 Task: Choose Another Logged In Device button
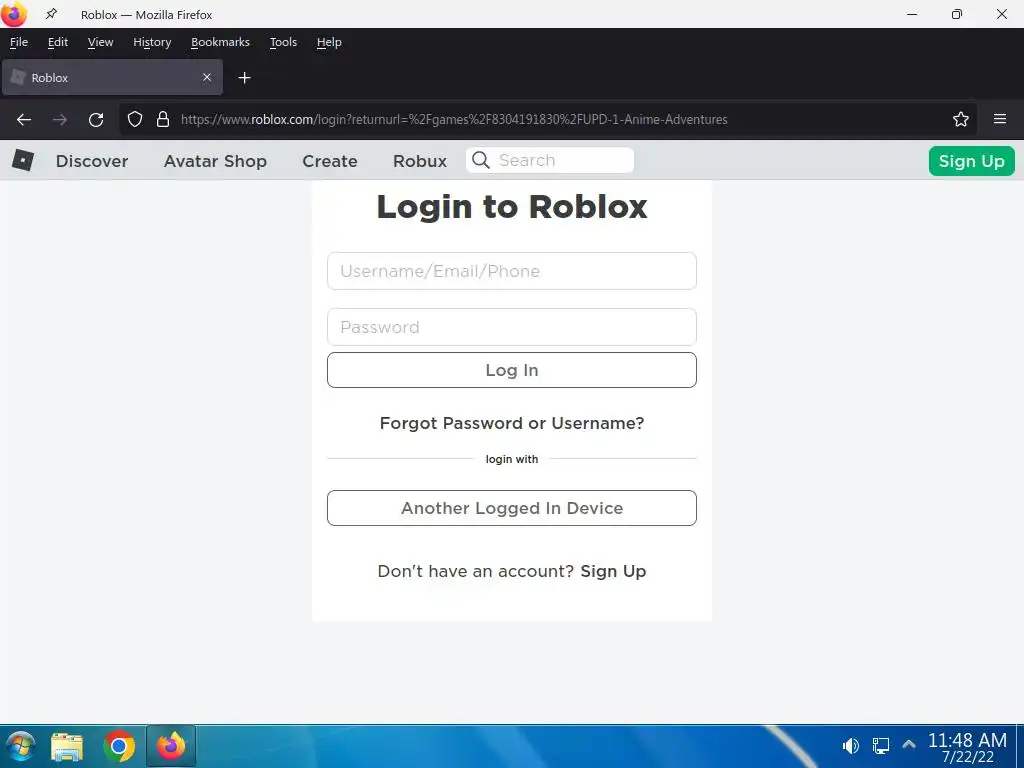pos(512,508)
